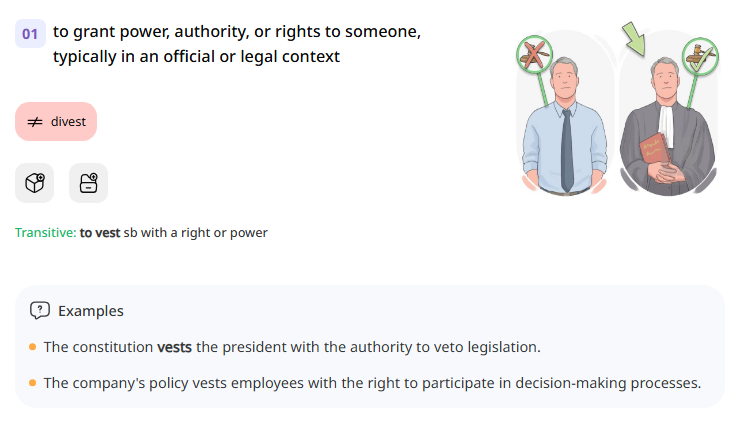The height and width of the screenshot is (424, 740).
Task: Click the bold word 'vests' in example
Action: click(x=174, y=347)
